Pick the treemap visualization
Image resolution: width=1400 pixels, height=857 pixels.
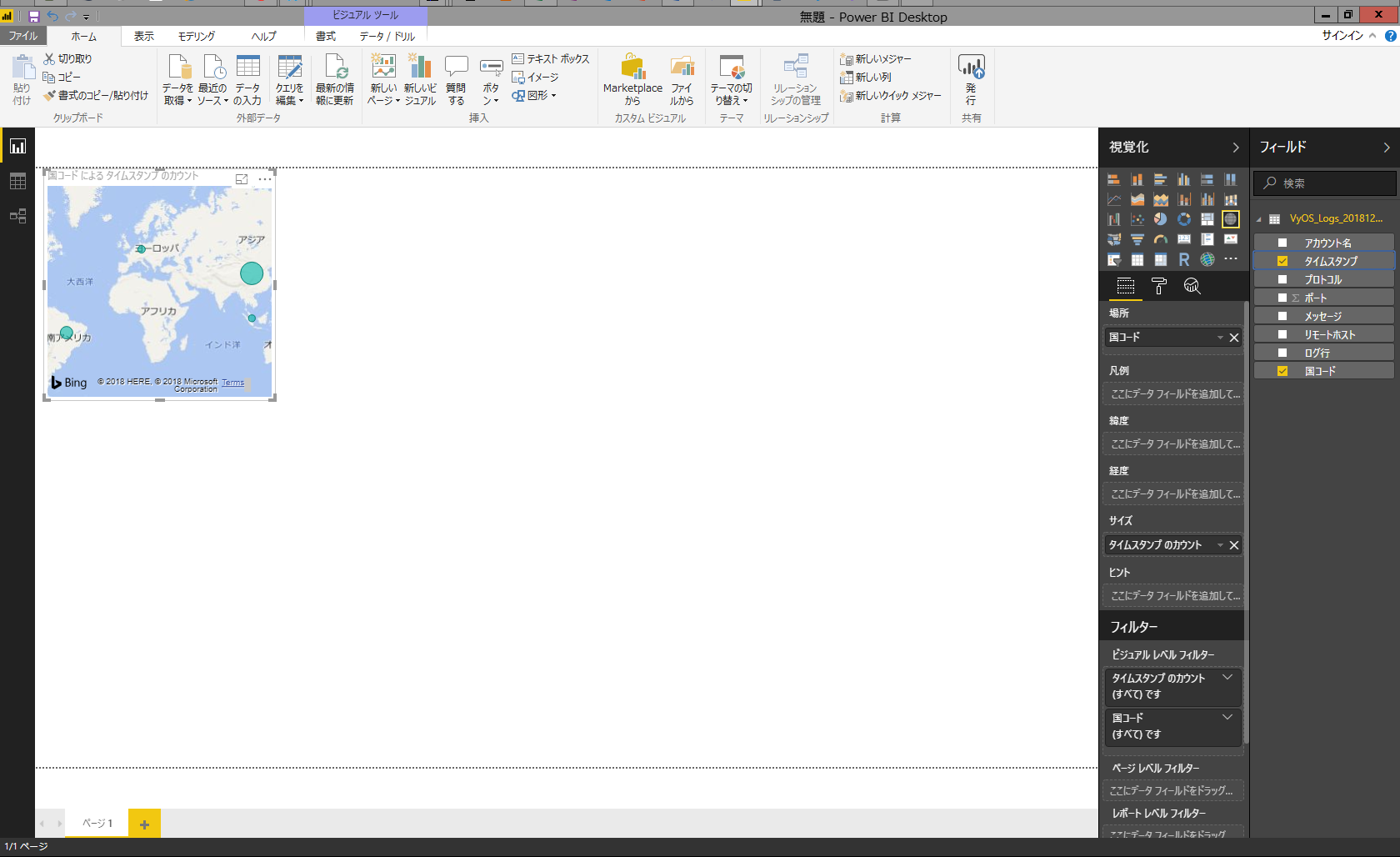point(1207,219)
